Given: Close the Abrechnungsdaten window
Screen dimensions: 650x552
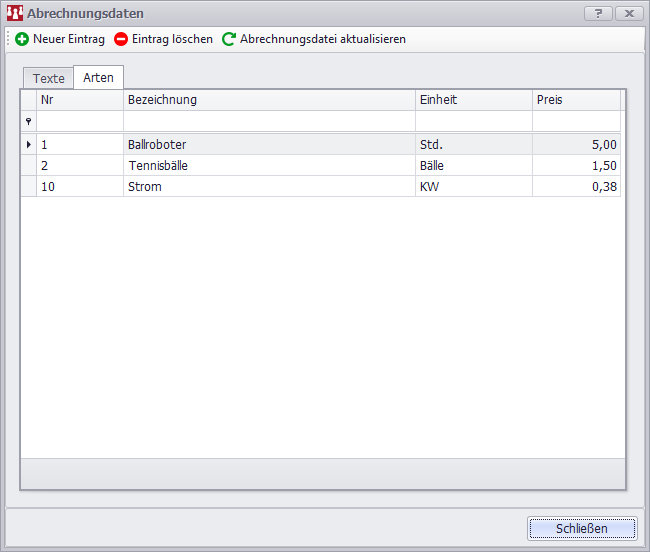Looking at the screenshot, I should tap(629, 14).
